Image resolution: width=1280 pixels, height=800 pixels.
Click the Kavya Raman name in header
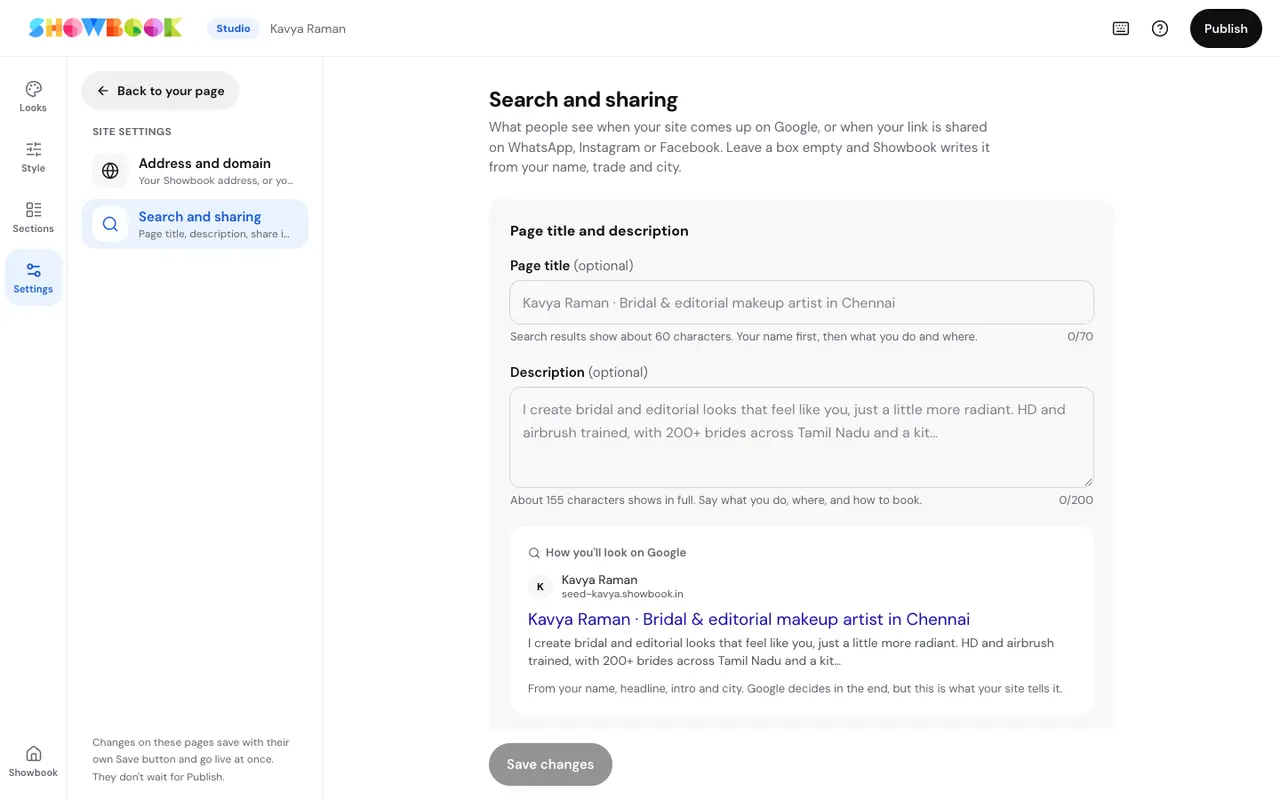(308, 29)
